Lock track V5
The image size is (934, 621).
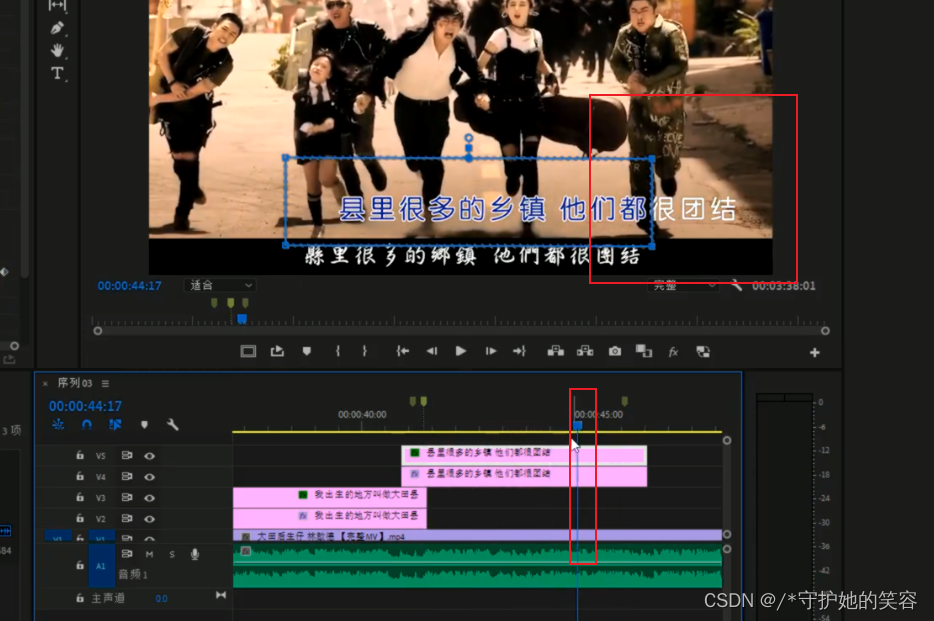(80, 455)
